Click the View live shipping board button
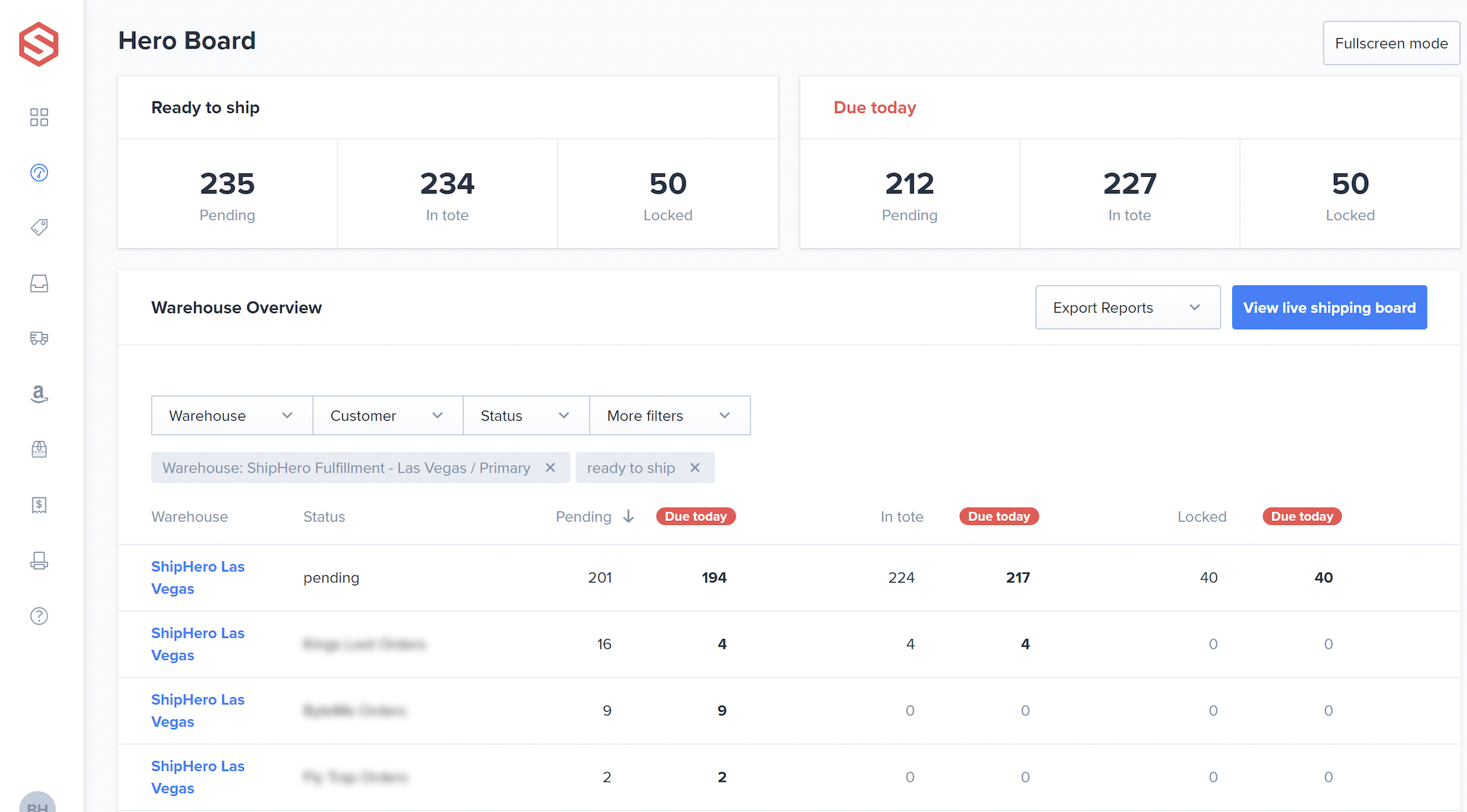1467x812 pixels. click(x=1329, y=307)
